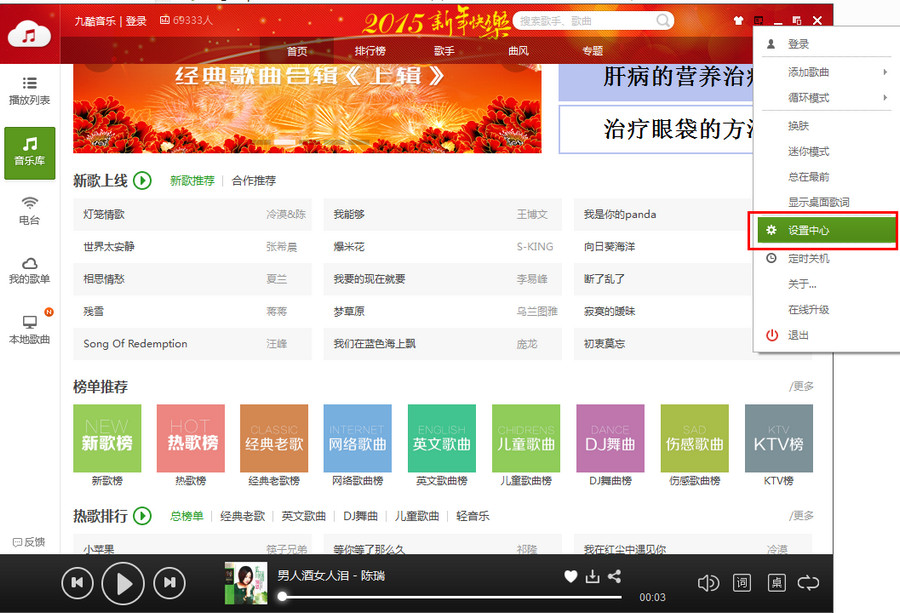Select 设置中心 from the menu
The width and height of the screenshot is (900, 613).
click(x=810, y=230)
